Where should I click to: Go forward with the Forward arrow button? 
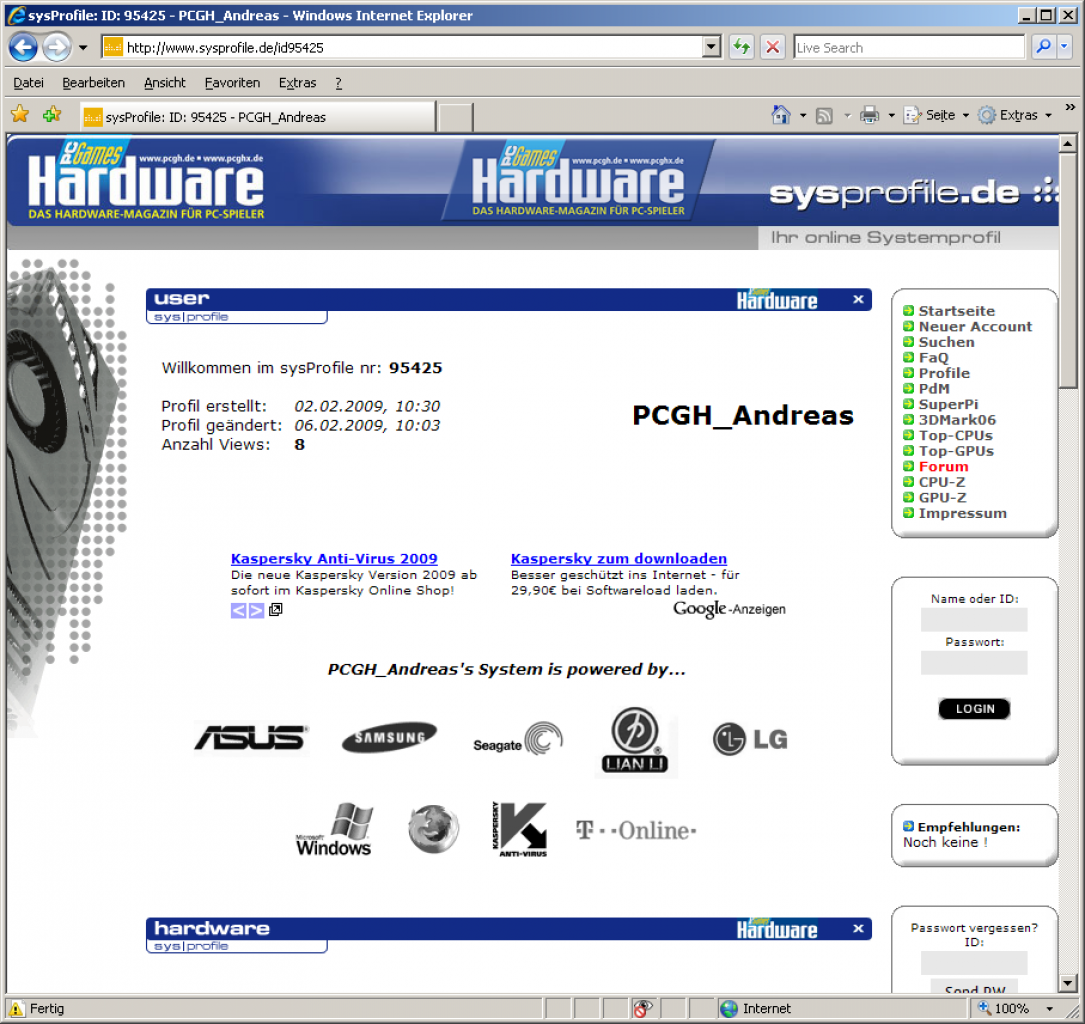pyautogui.click(x=57, y=47)
